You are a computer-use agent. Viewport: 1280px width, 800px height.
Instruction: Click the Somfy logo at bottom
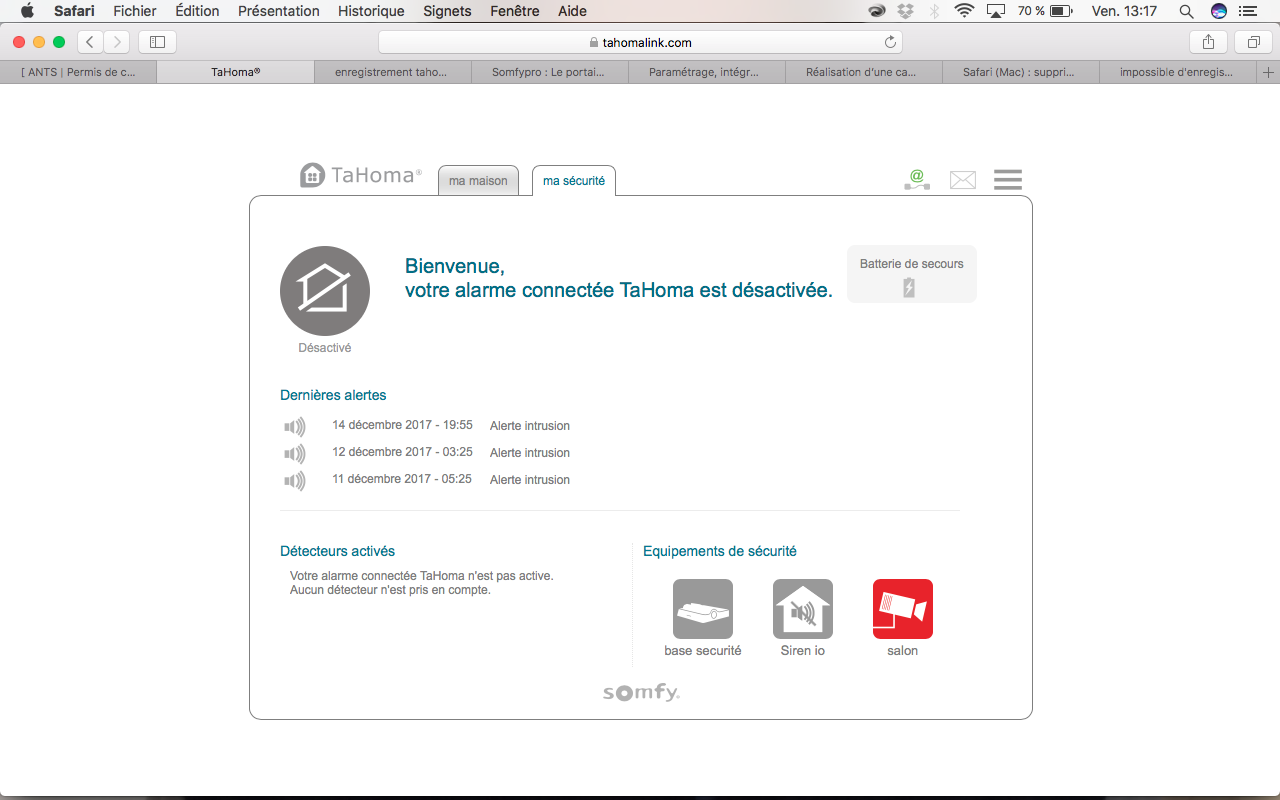(641, 692)
